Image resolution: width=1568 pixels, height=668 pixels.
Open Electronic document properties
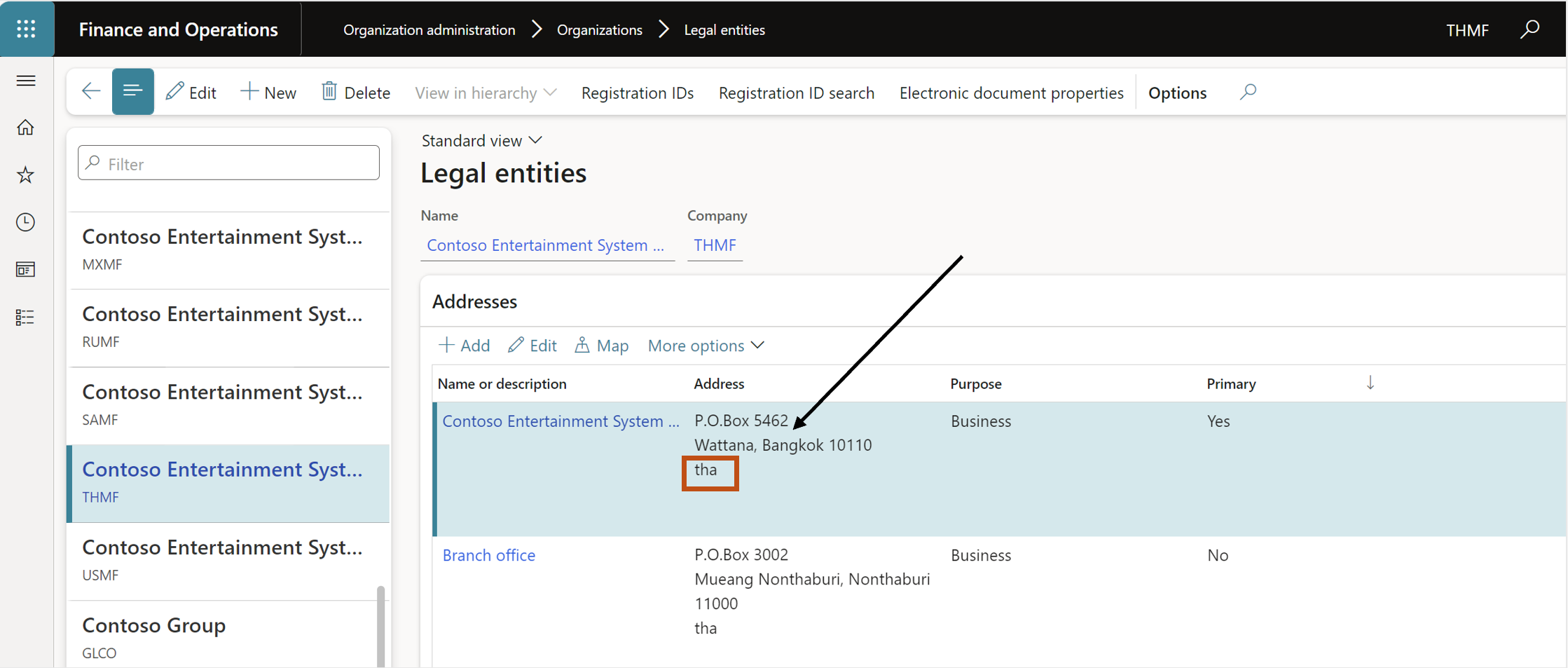click(1011, 93)
